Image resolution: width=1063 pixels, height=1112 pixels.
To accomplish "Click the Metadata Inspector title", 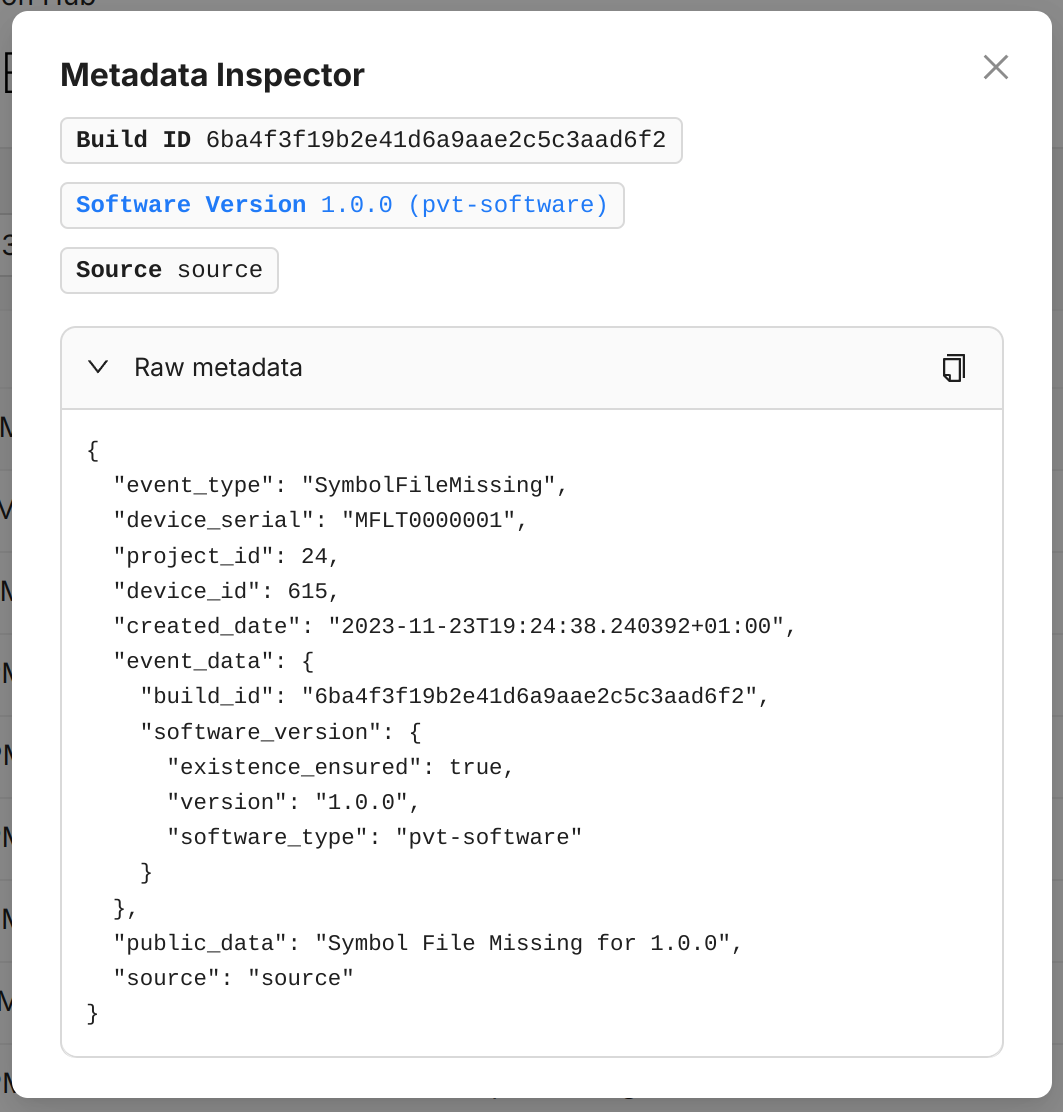I will (212, 75).
